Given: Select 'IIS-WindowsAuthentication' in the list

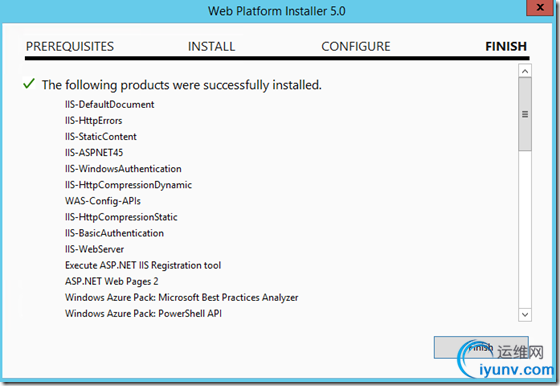Looking at the screenshot, I should pos(123,169).
